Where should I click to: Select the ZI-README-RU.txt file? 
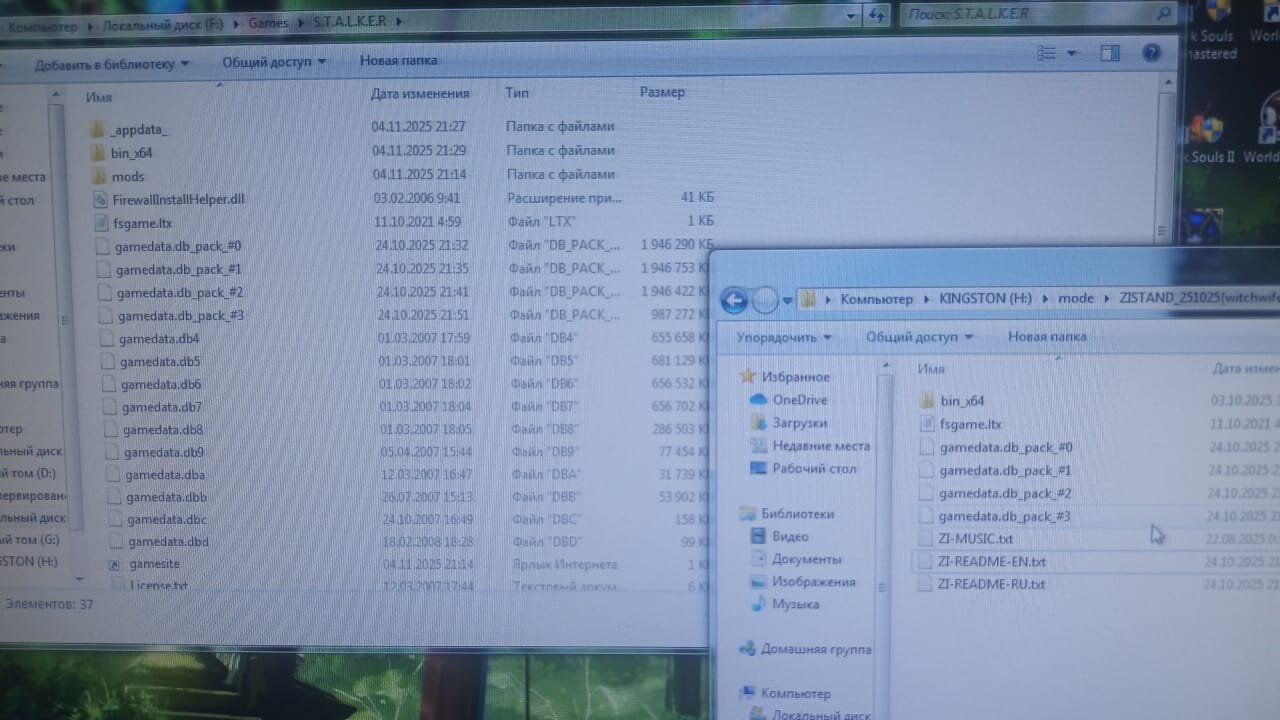coord(982,584)
